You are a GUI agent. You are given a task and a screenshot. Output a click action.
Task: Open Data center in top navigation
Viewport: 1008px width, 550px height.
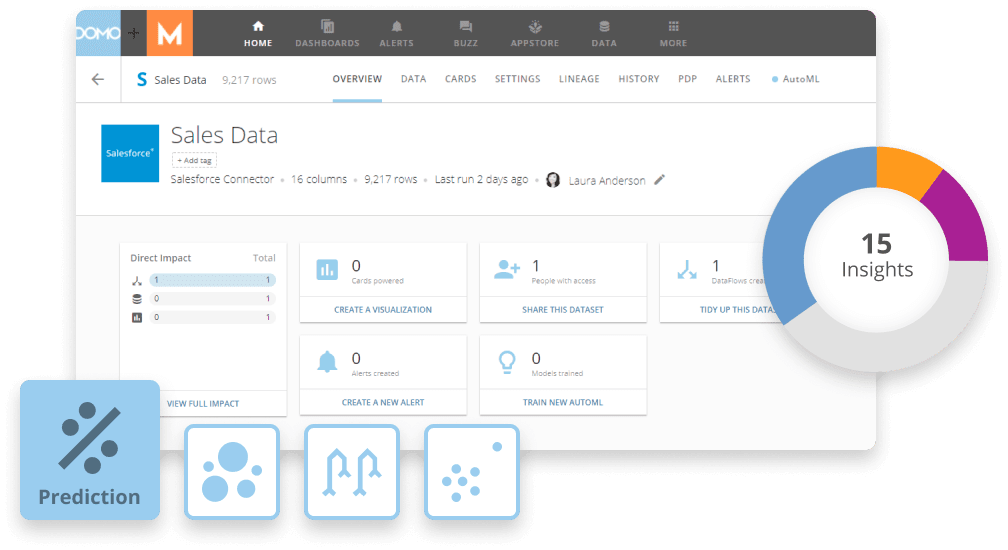[x=604, y=33]
